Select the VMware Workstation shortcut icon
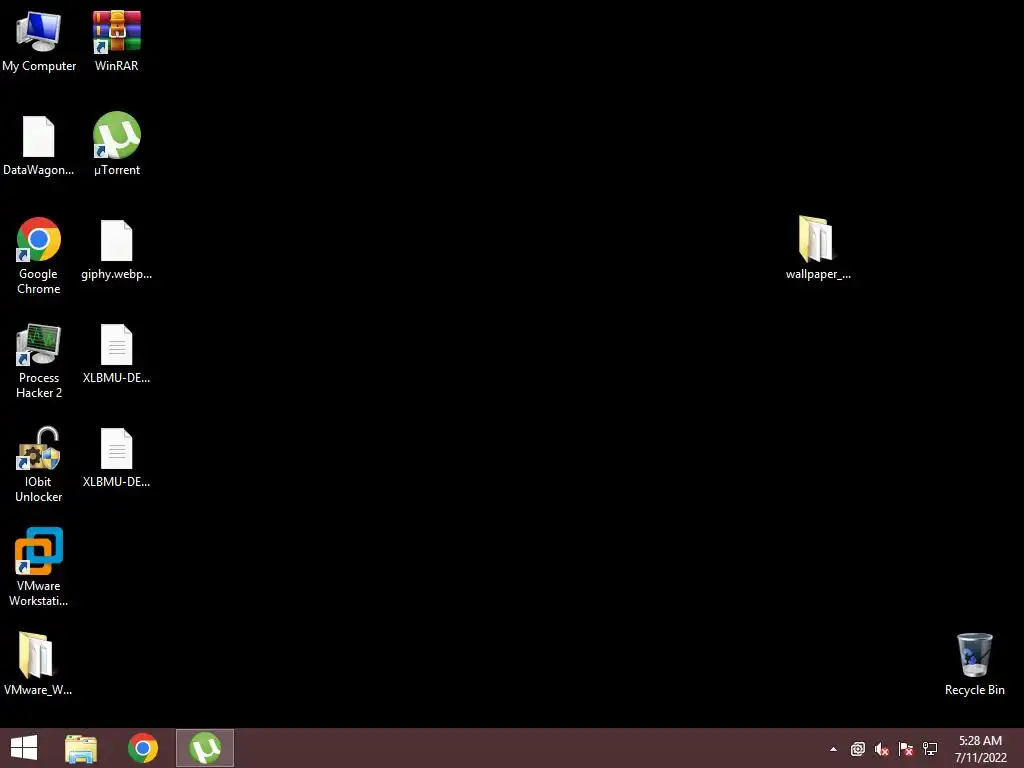 click(39, 567)
